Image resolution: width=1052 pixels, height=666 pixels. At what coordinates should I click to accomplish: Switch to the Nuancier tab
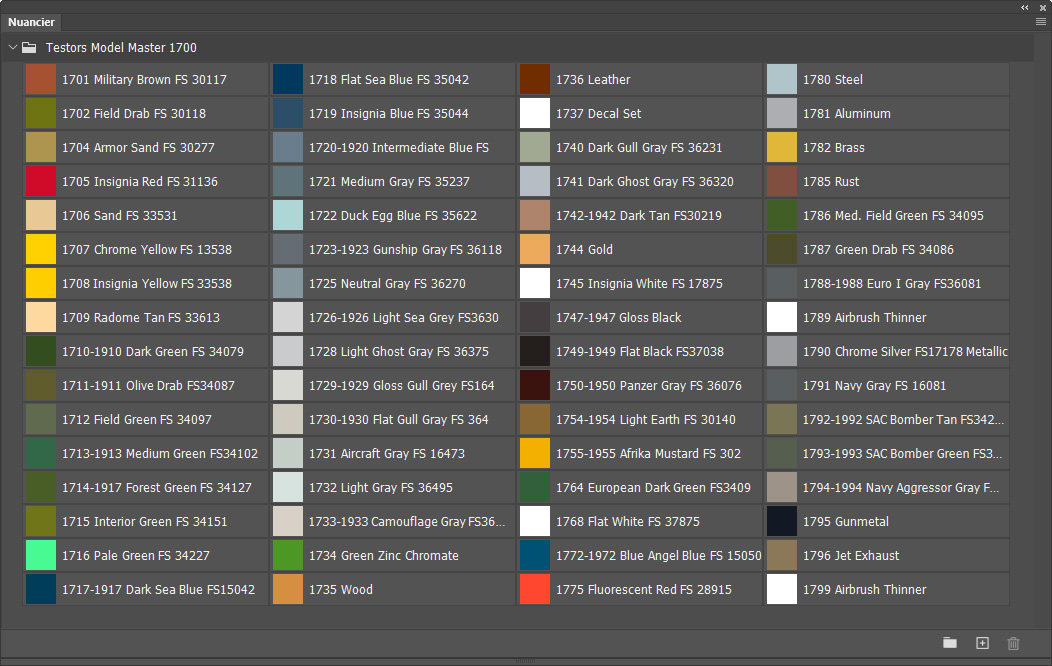point(31,22)
